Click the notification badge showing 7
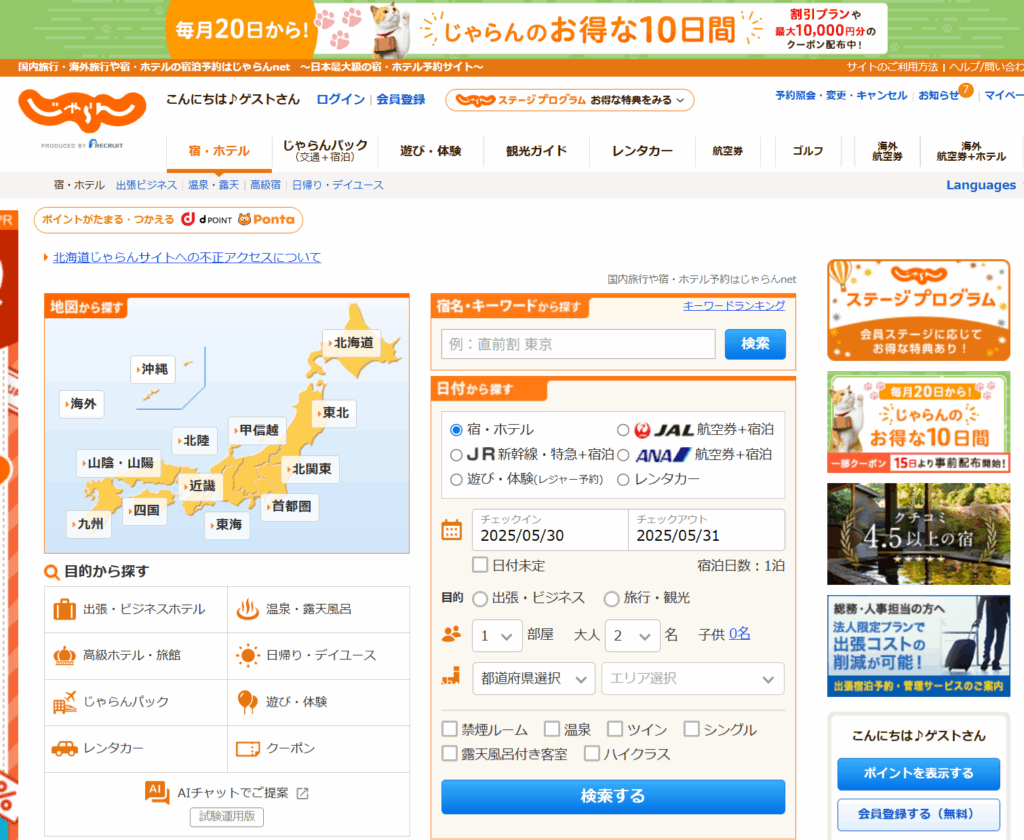Viewport: 1024px width, 840px height. [x=965, y=89]
